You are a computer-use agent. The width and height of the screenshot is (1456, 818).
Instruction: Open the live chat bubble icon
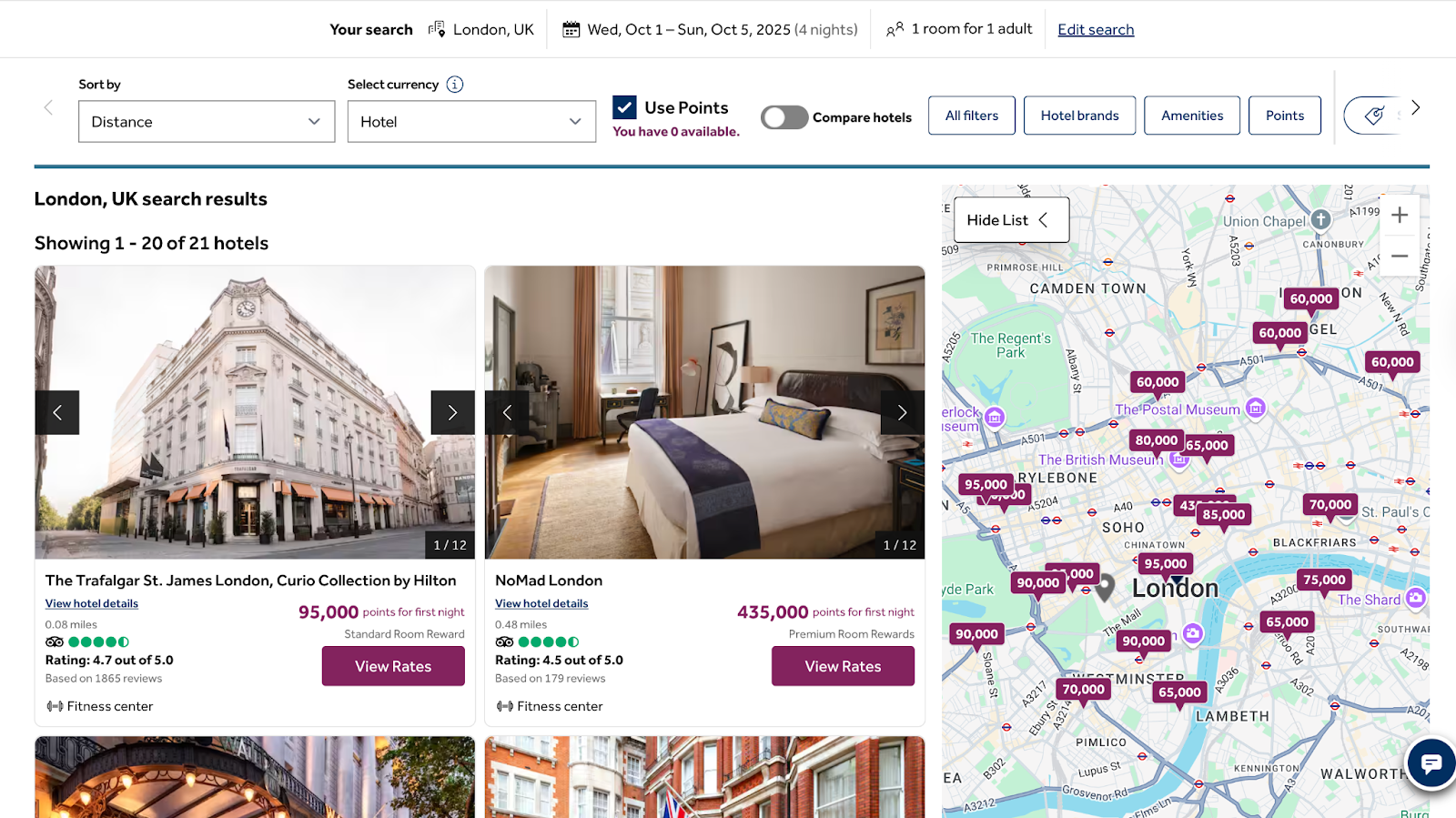point(1431,762)
